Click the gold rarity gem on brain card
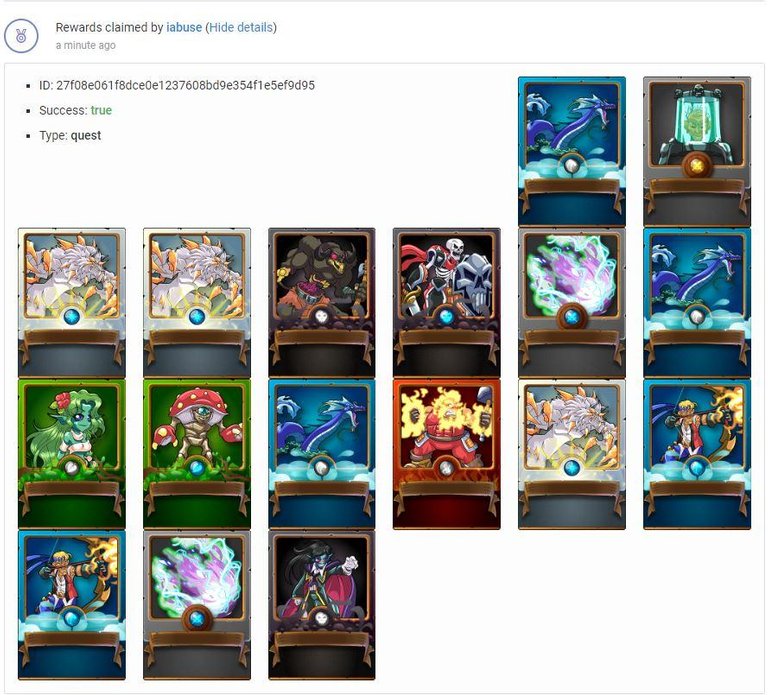This screenshot has width=768, height=695. tap(697, 166)
